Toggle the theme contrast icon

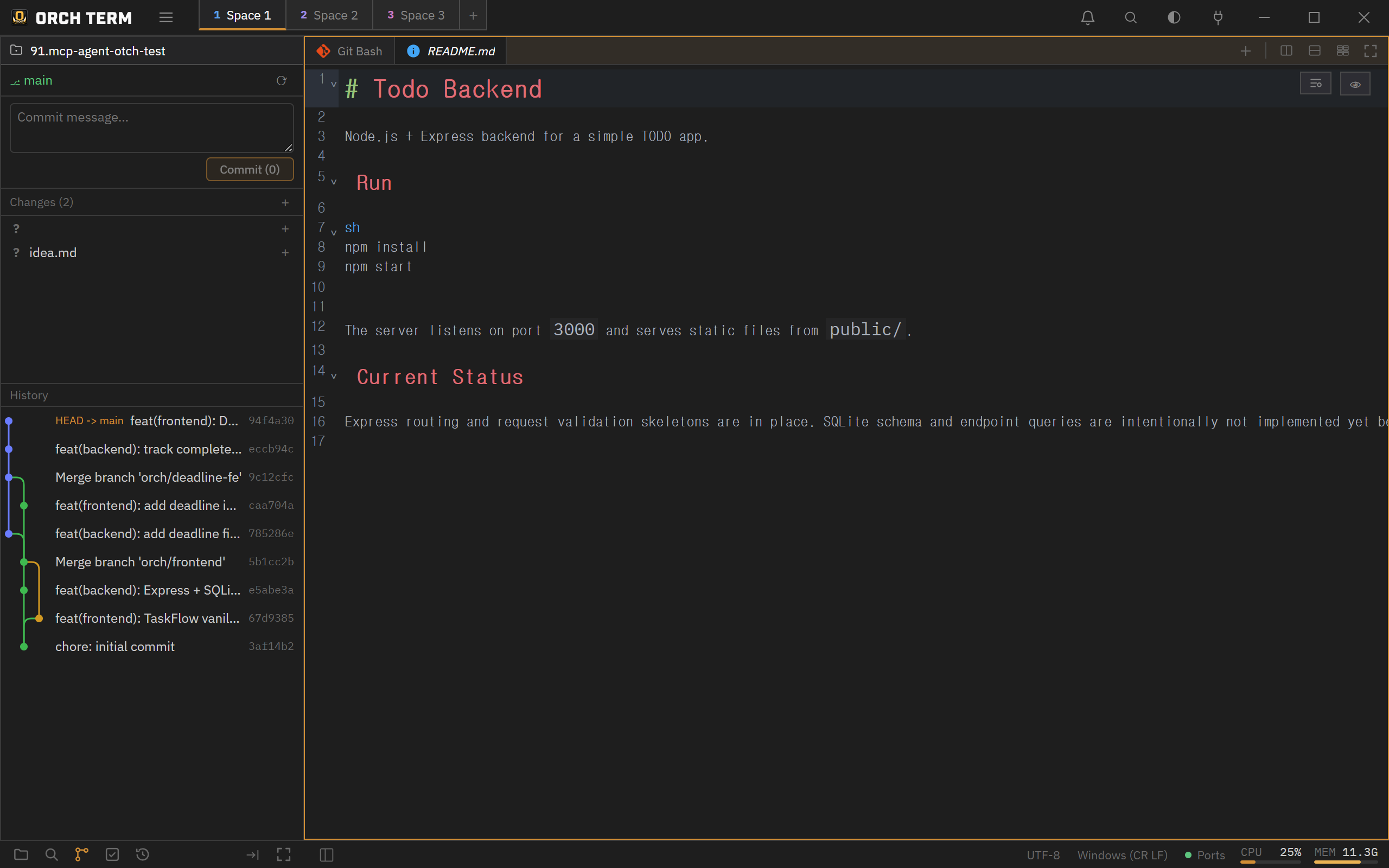[x=1174, y=17]
